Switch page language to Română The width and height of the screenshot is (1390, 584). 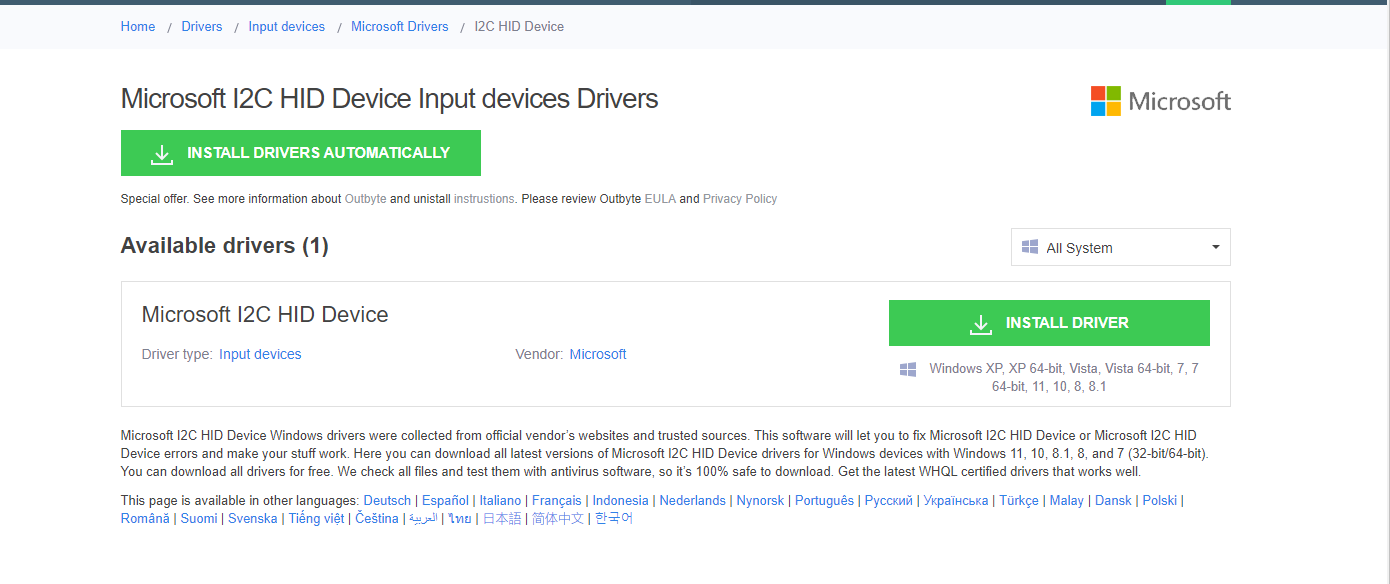pyautogui.click(x=145, y=518)
